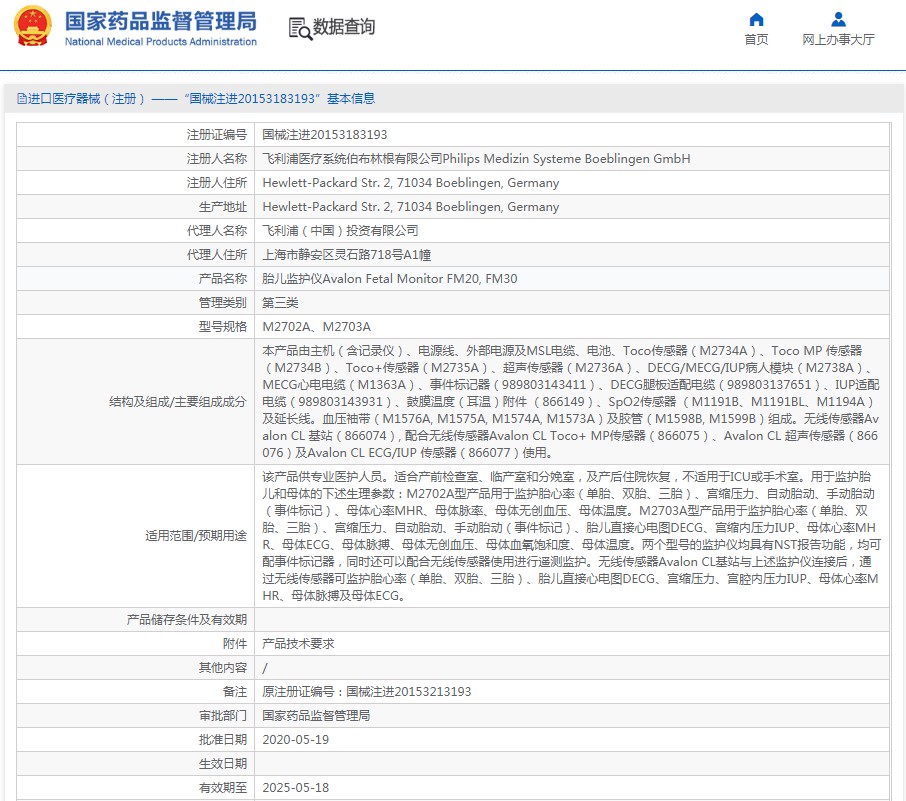Screen dimensions: 906x801
Task: Click the 代理人住所 label
Action: point(216,255)
